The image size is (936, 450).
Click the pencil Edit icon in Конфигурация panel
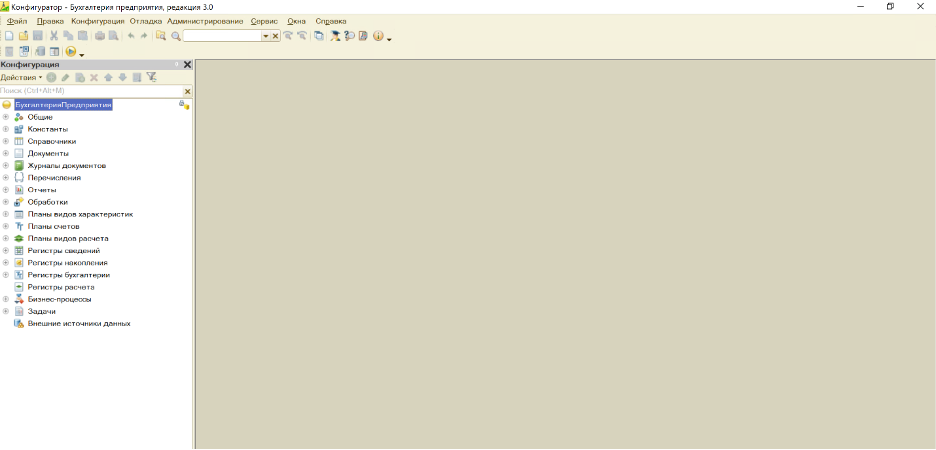[x=65, y=77]
